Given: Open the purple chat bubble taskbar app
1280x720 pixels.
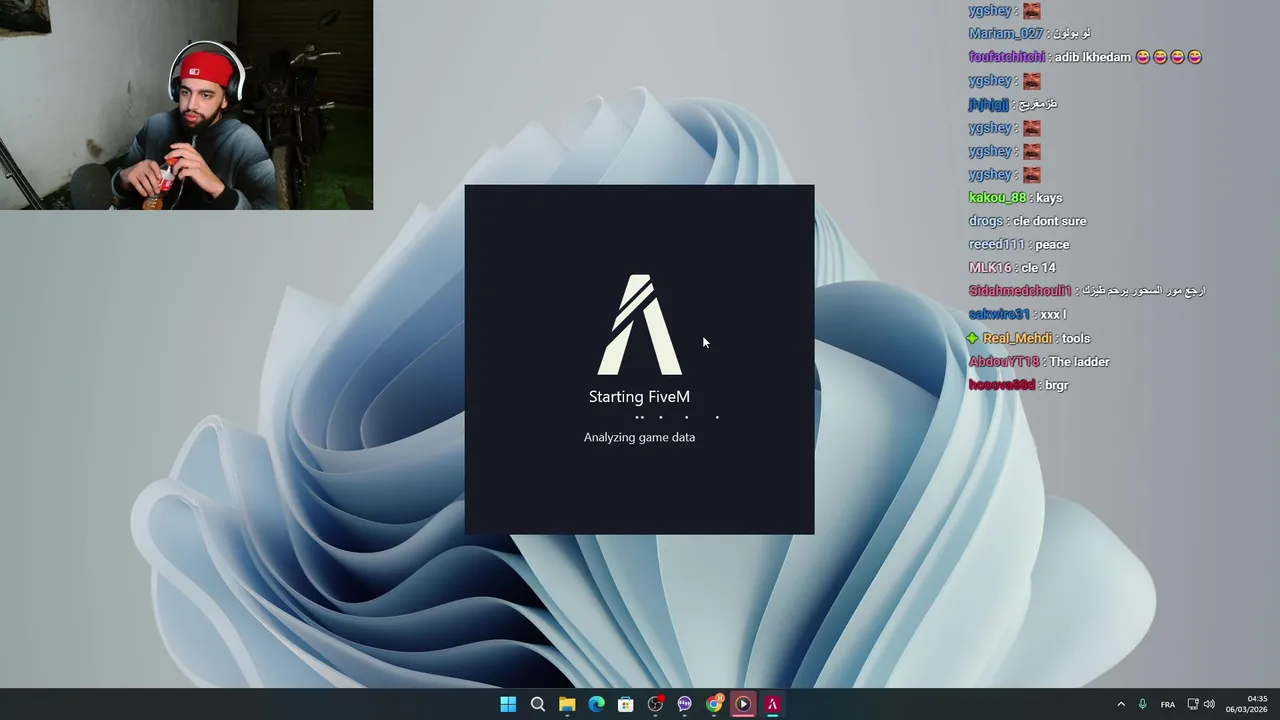Looking at the screenshot, I should (x=684, y=704).
